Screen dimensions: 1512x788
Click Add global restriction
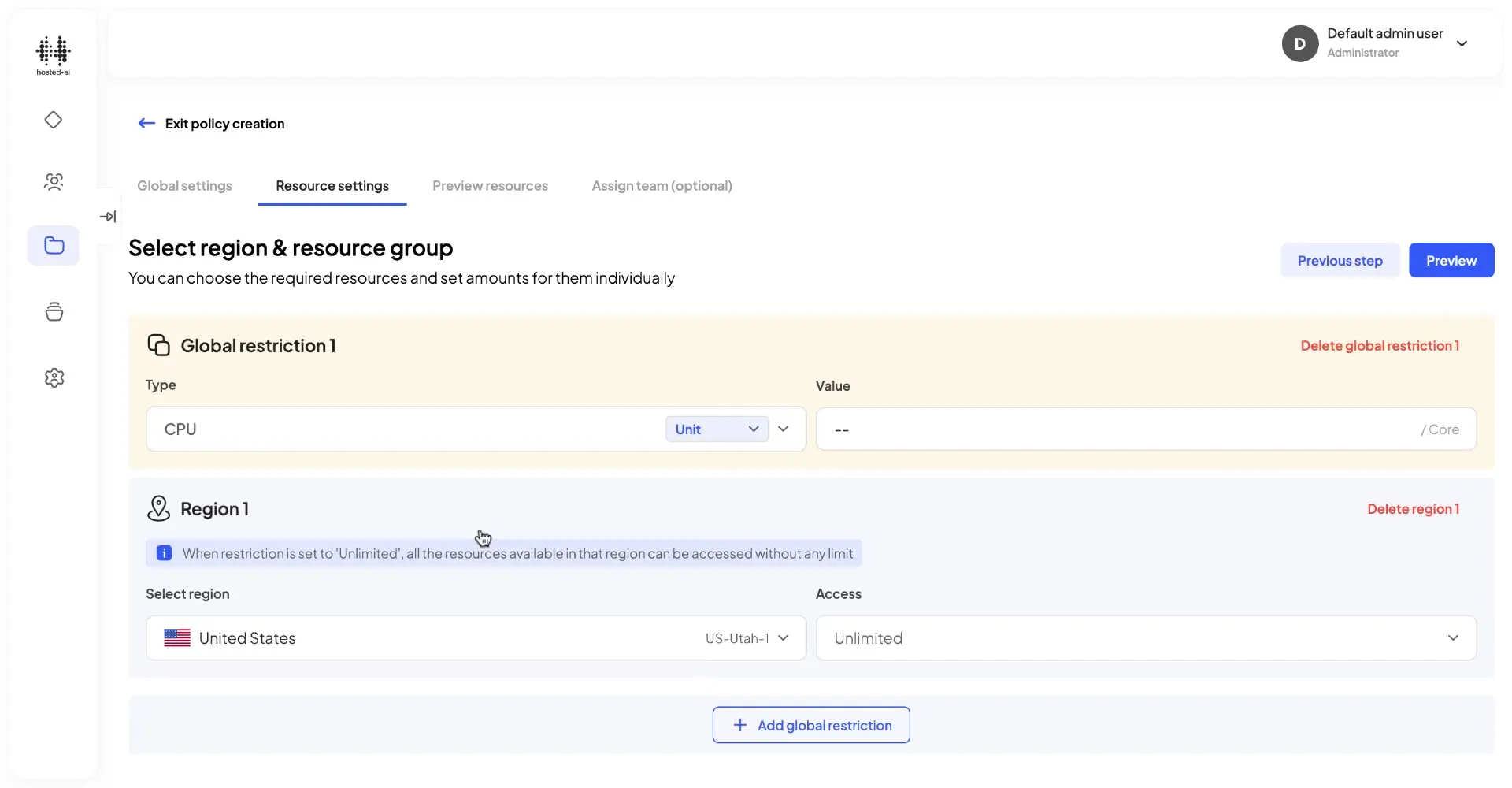810,725
